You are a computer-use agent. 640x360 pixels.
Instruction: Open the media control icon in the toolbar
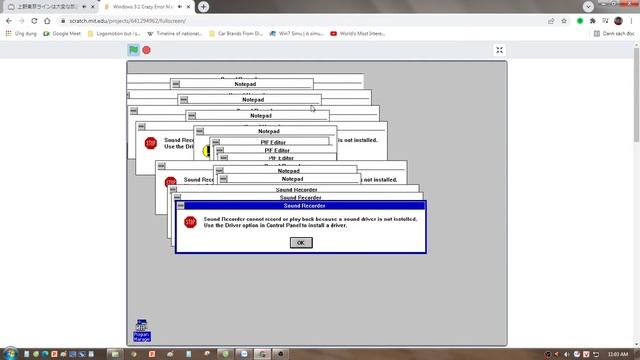pos(605,21)
